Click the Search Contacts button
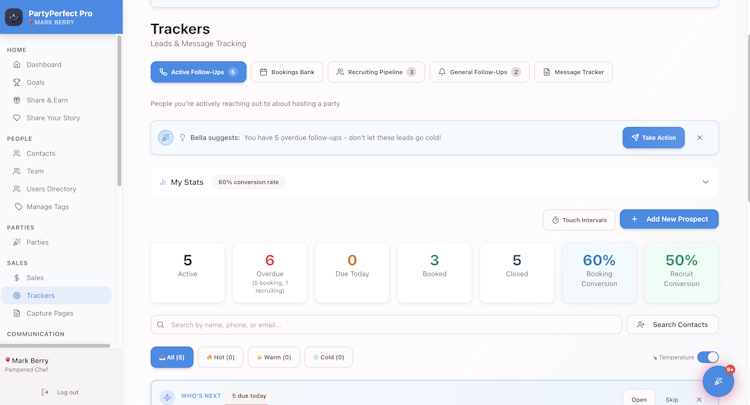The width and height of the screenshot is (750, 405). (672, 325)
